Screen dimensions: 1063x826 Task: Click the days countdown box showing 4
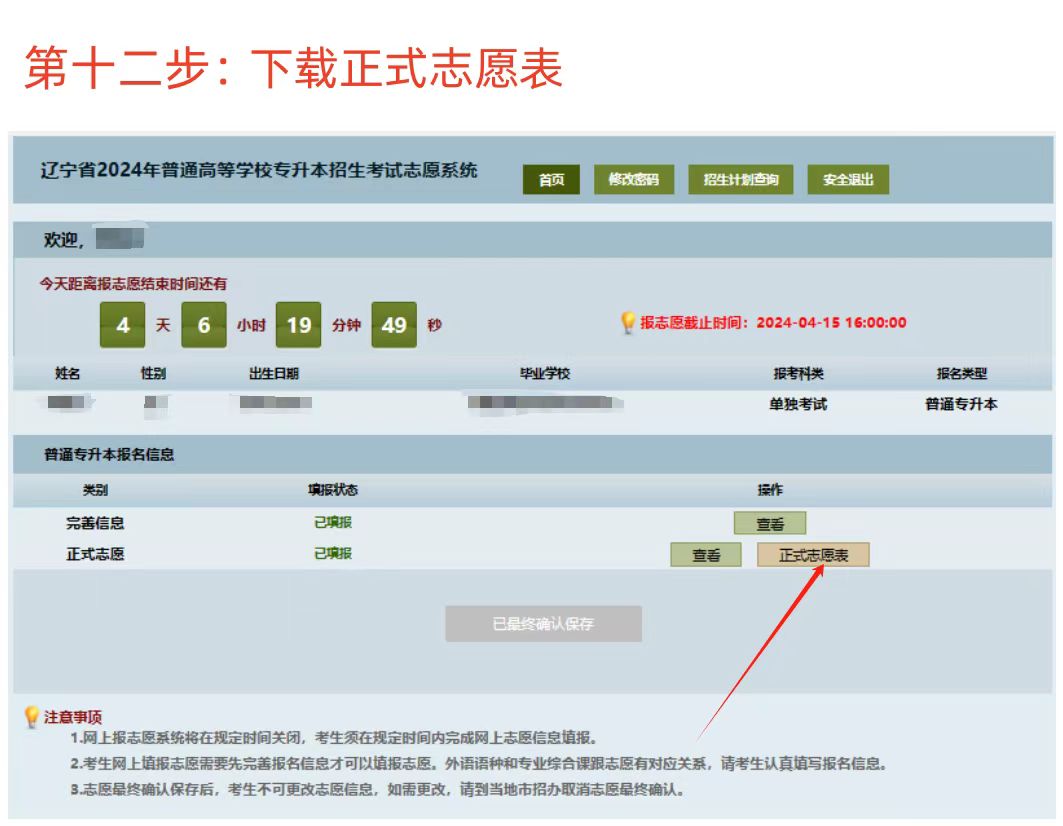pyautogui.click(x=123, y=325)
